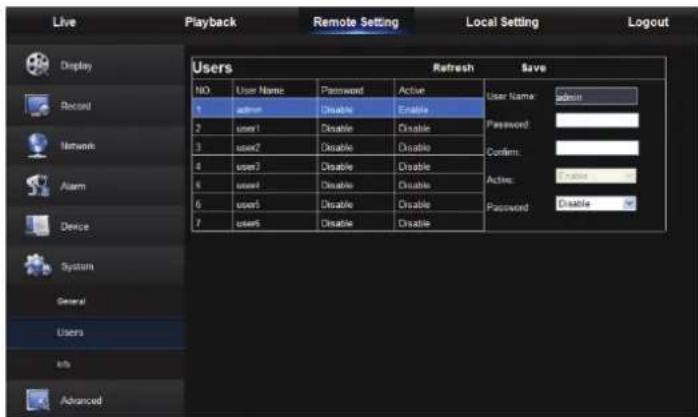Select user3 in the users table
The image size is (698, 417).
338,166
